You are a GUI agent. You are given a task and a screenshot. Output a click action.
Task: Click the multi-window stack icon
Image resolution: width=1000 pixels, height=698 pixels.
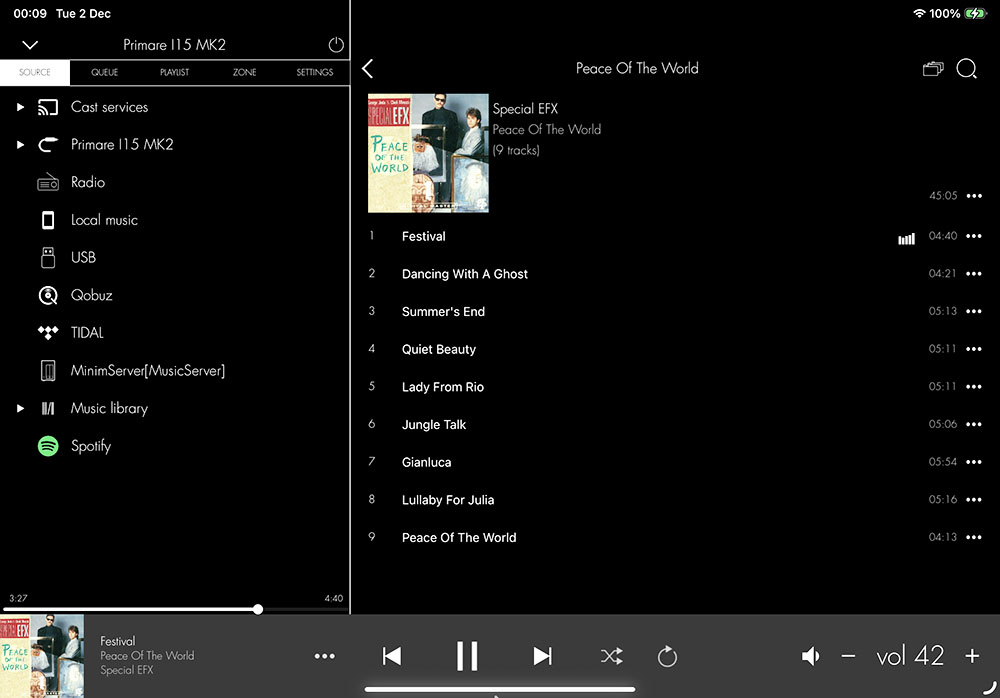click(932, 69)
